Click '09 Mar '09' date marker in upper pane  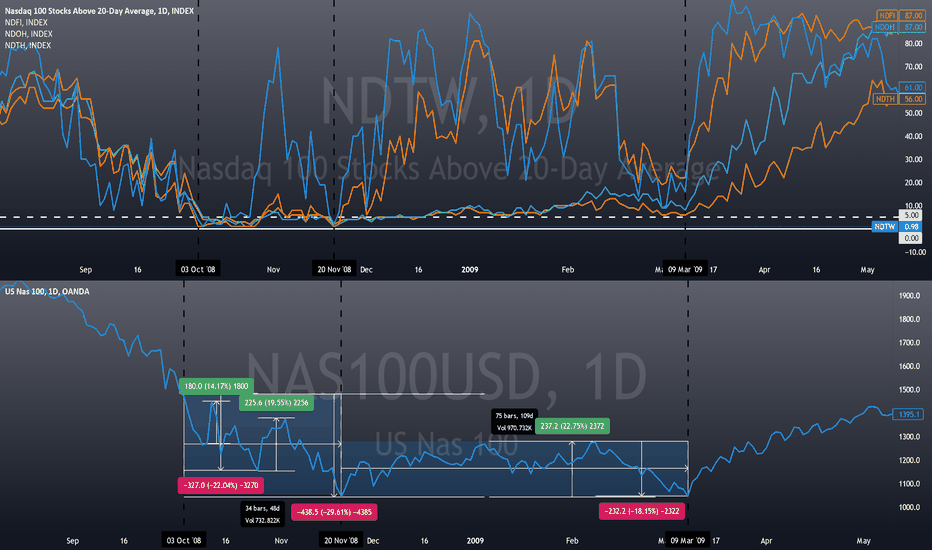(x=685, y=269)
